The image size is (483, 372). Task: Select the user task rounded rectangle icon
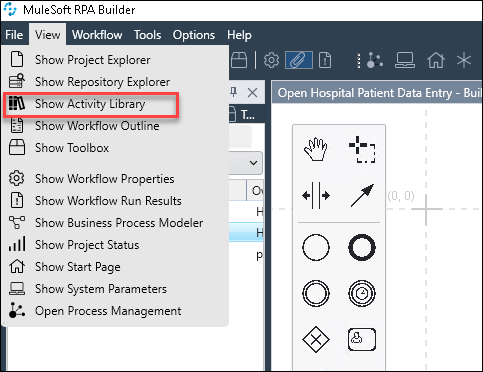[362, 339]
